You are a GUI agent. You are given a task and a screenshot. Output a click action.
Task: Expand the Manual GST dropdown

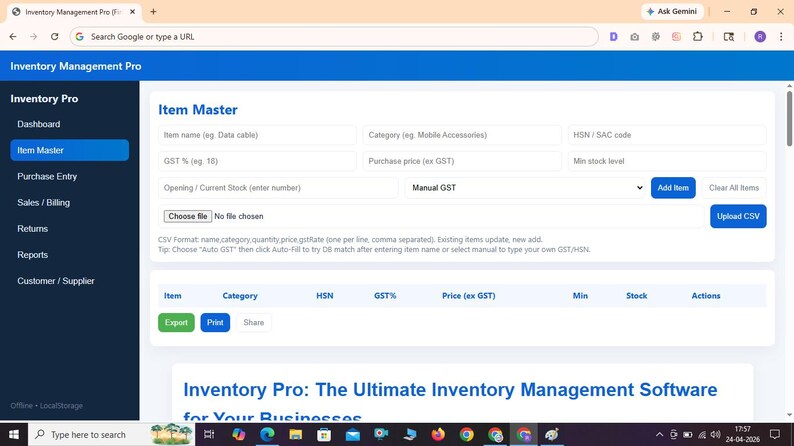(x=525, y=188)
